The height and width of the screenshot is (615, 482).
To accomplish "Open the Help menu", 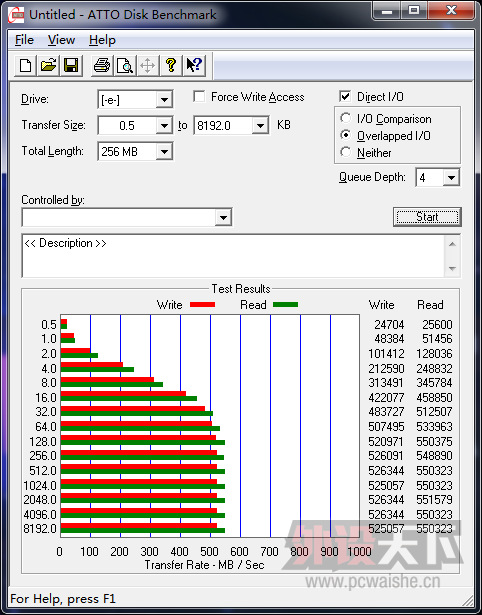I will (x=102, y=40).
